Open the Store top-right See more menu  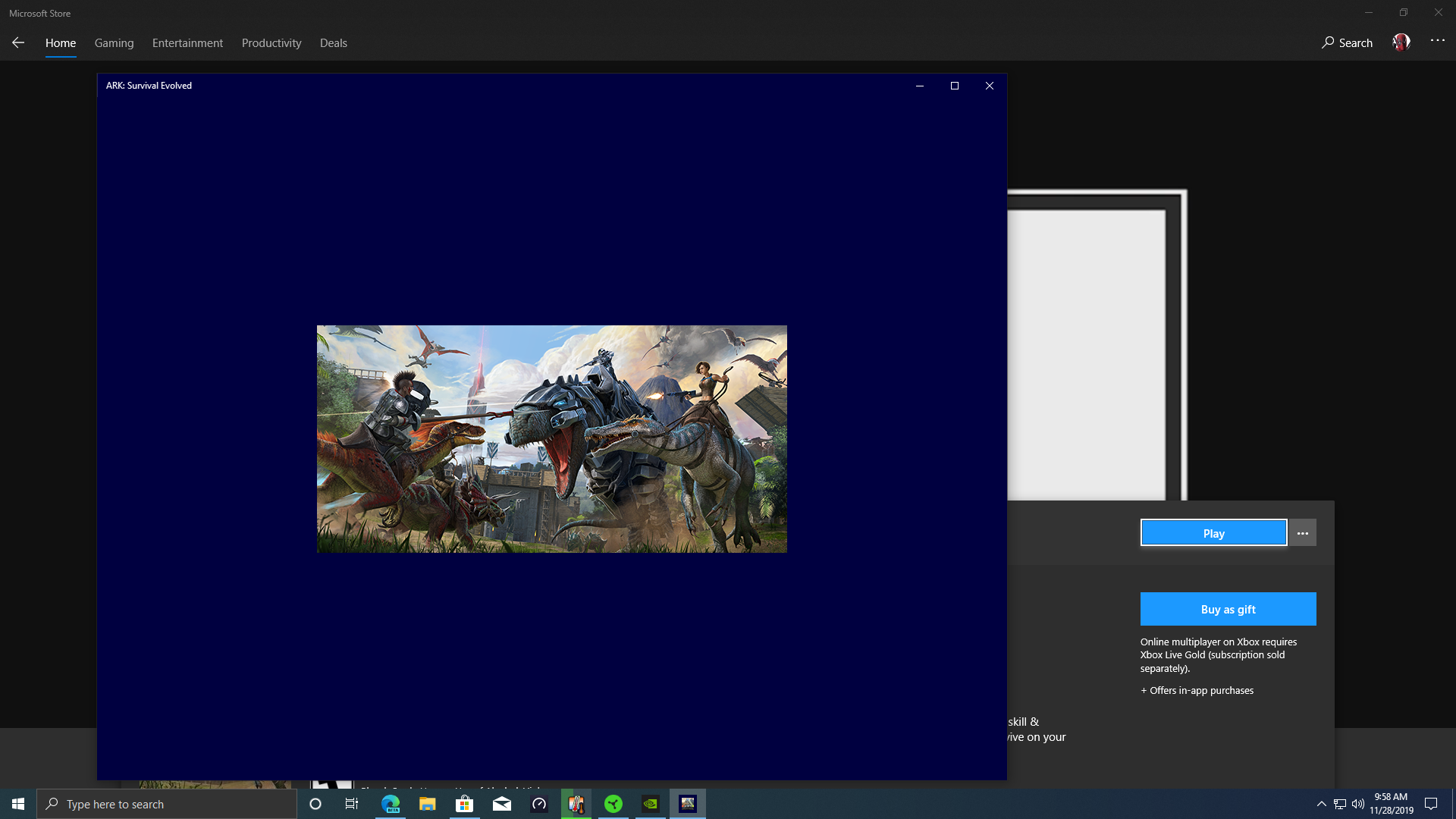click(x=1438, y=41)
